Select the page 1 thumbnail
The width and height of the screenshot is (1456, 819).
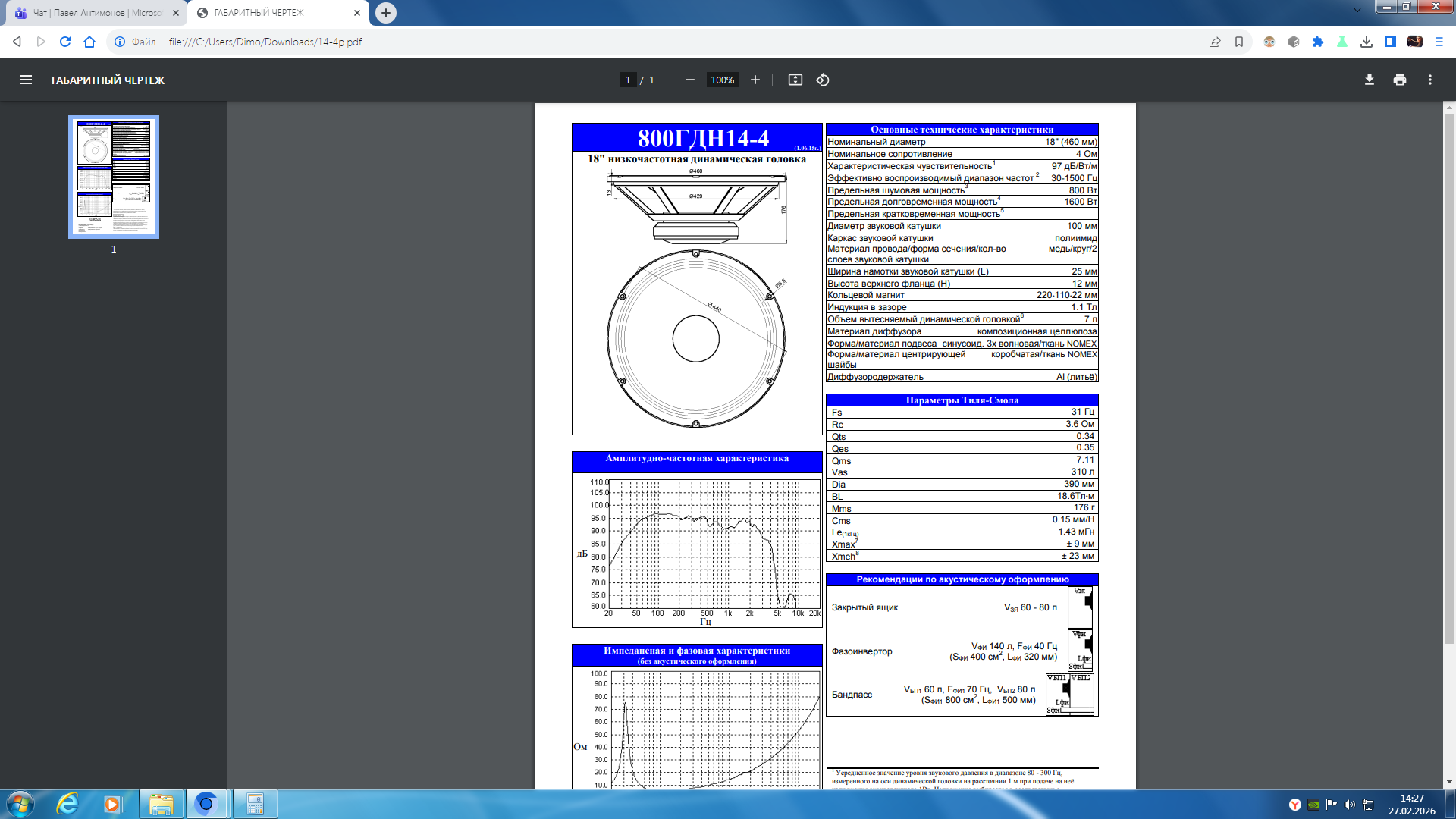pos(114,177)
